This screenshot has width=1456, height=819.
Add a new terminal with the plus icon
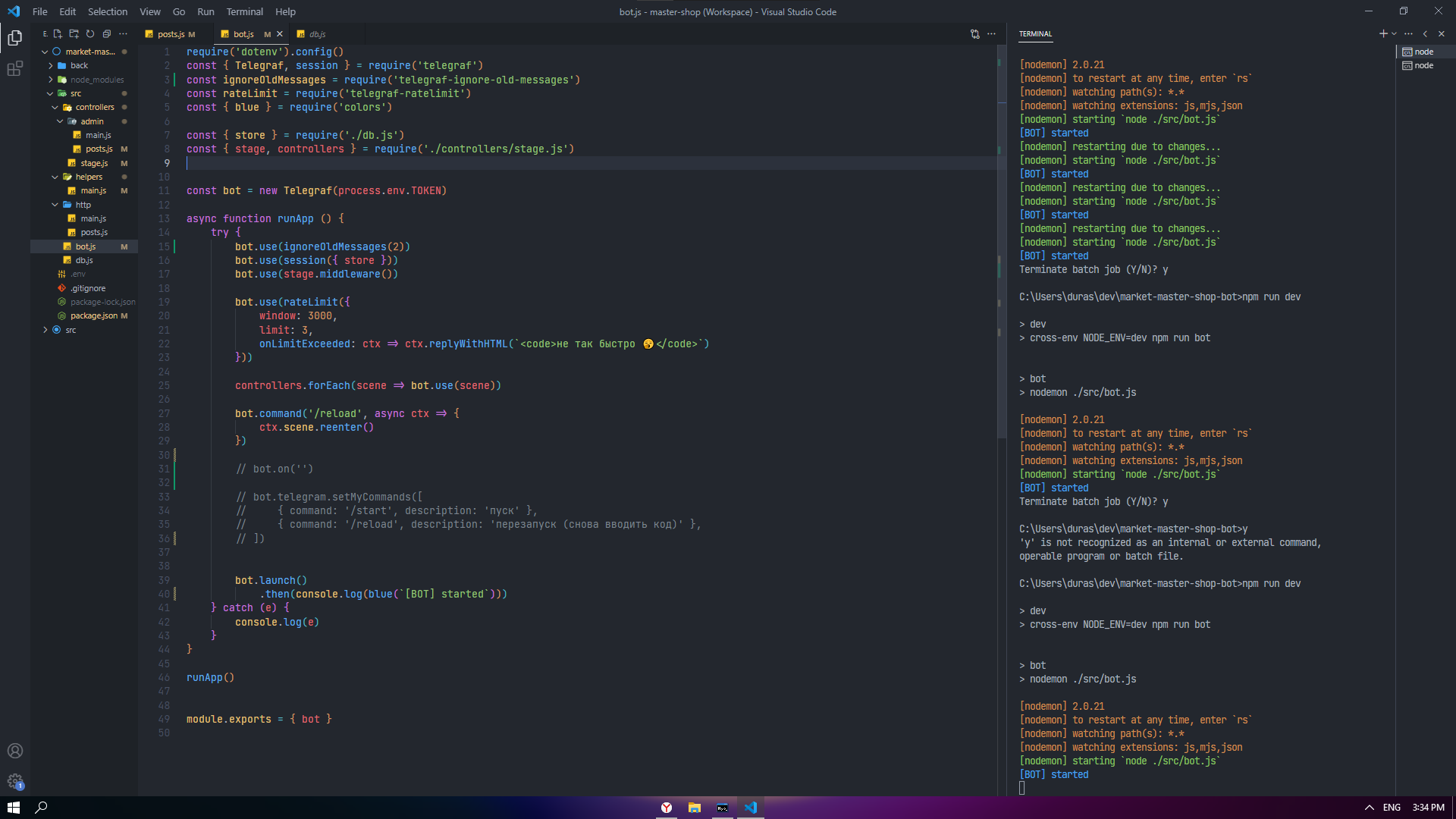coord(1383,33)
